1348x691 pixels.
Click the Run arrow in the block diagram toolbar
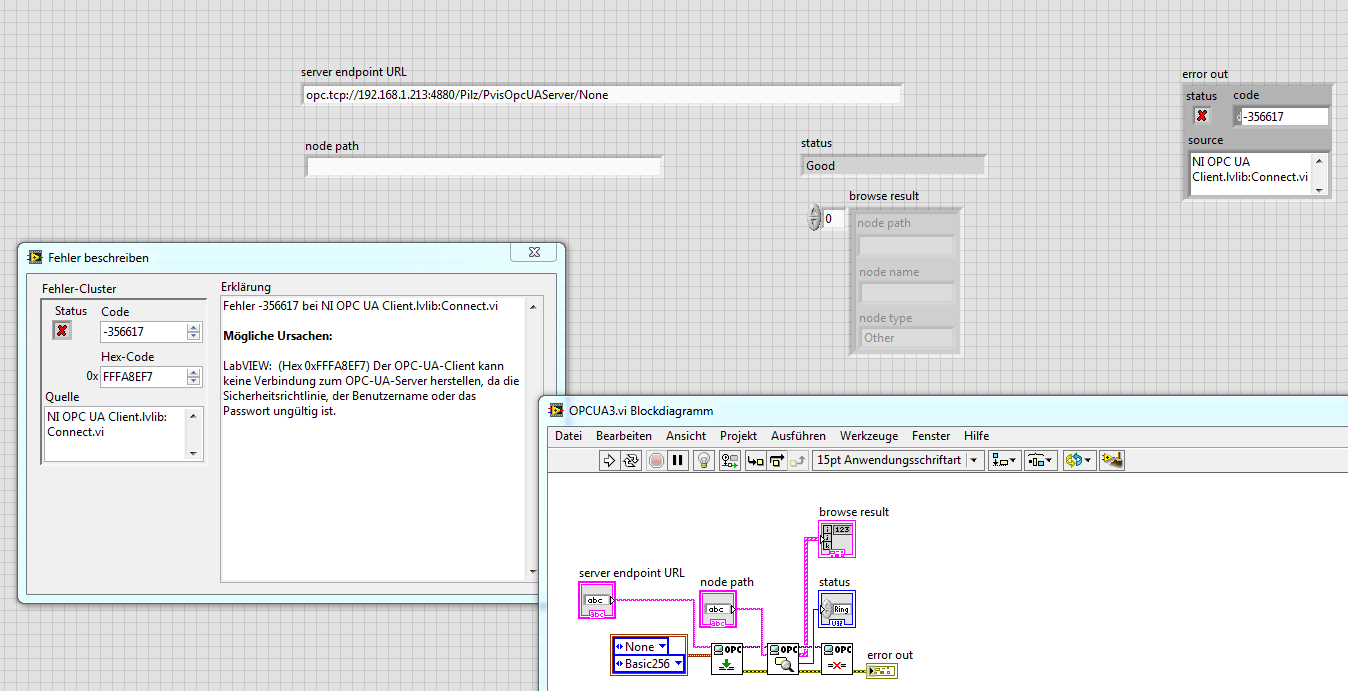(x=609, y=460)
